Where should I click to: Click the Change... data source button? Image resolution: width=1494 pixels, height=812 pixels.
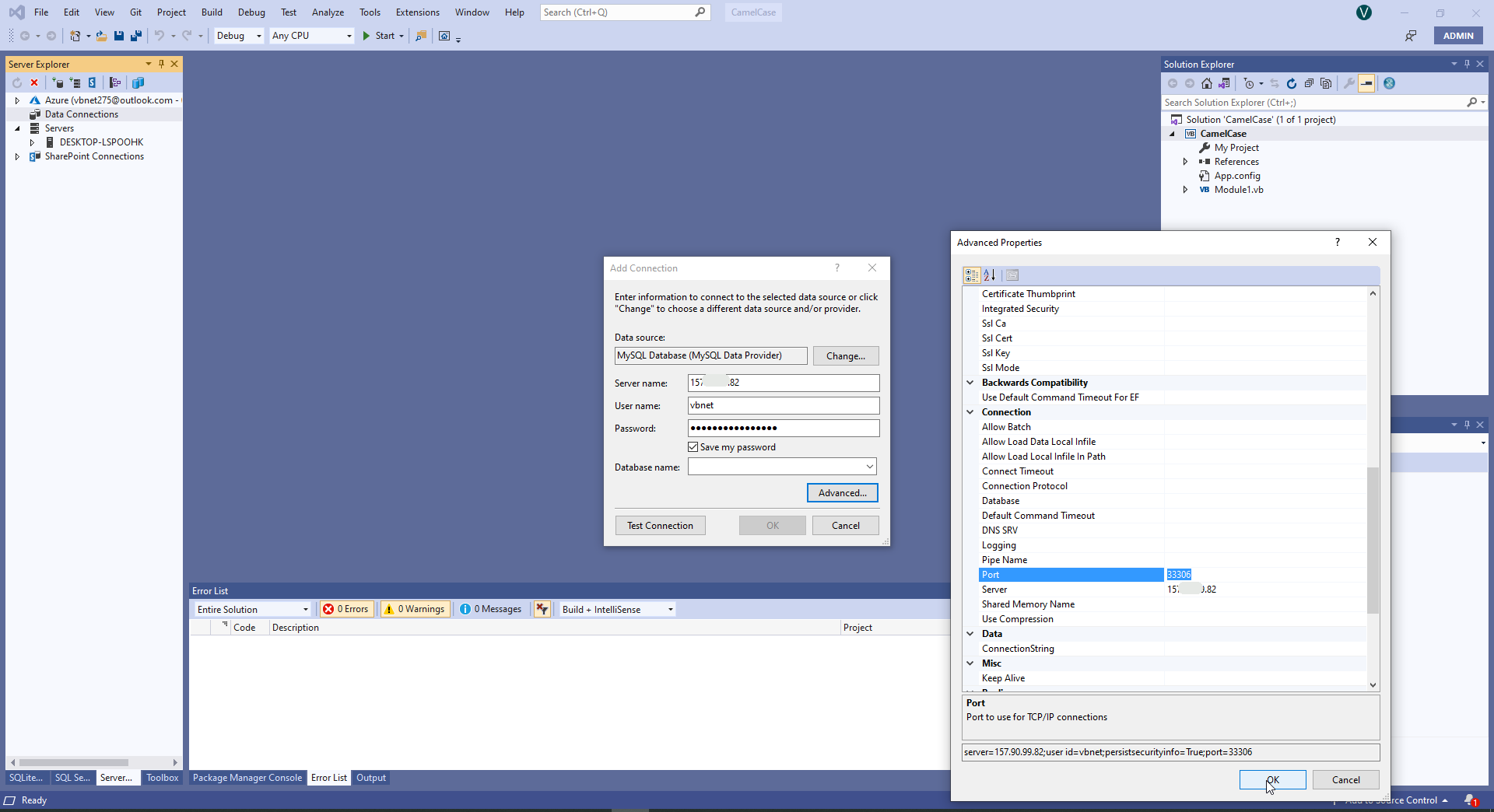pyautogui.click(x=845, y=356)
